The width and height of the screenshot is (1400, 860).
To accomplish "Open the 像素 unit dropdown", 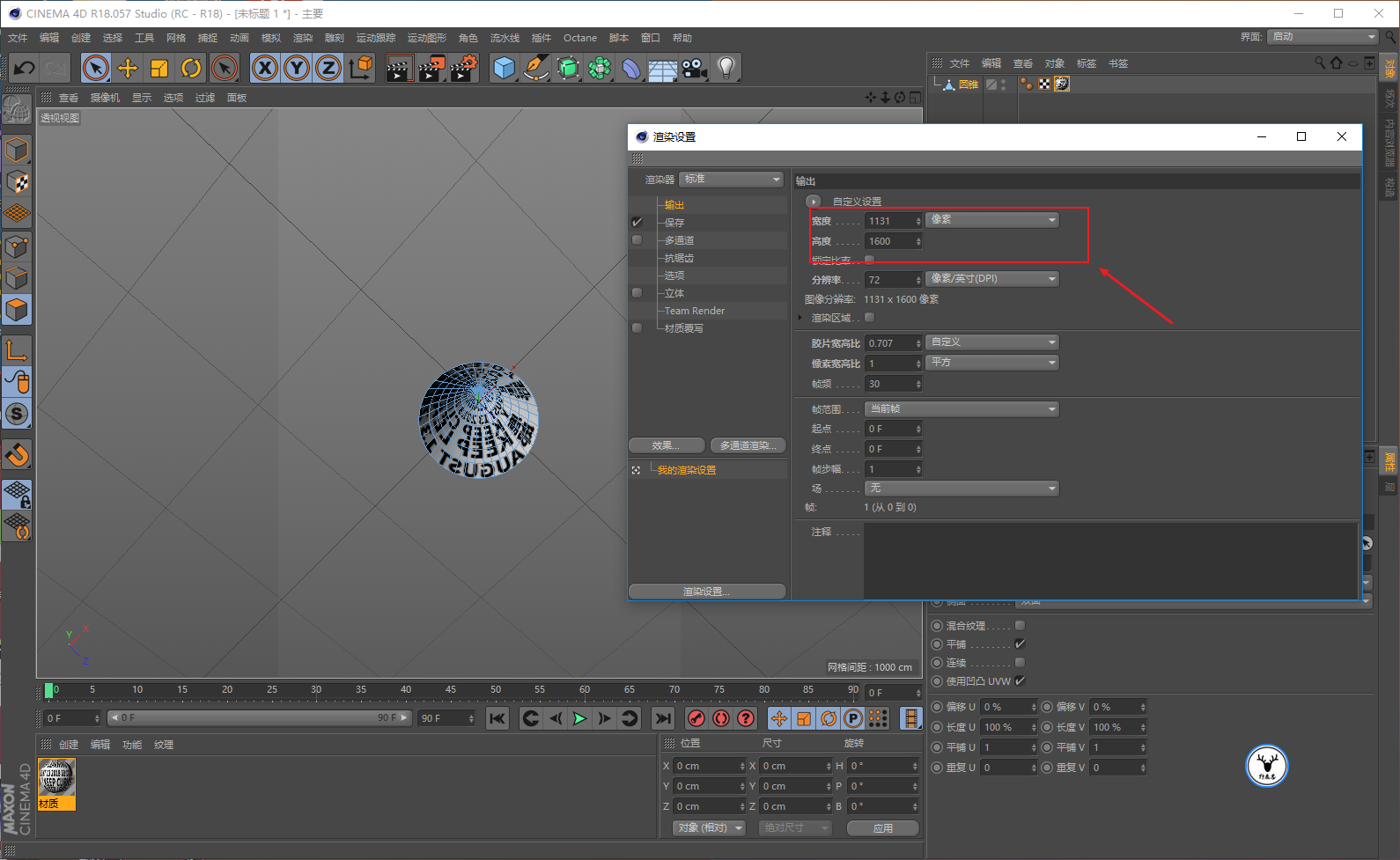I will point(992,220).
